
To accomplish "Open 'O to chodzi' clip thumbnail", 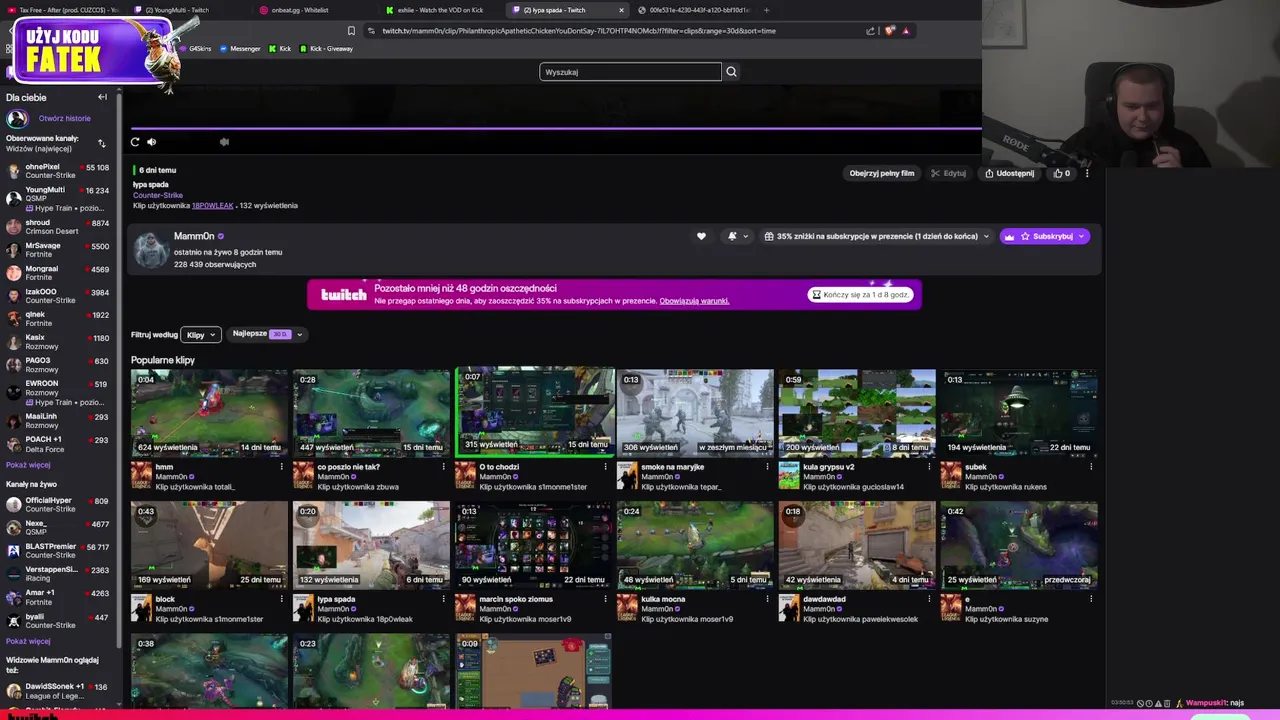I will pyautogui.click(x=535, y=411).
